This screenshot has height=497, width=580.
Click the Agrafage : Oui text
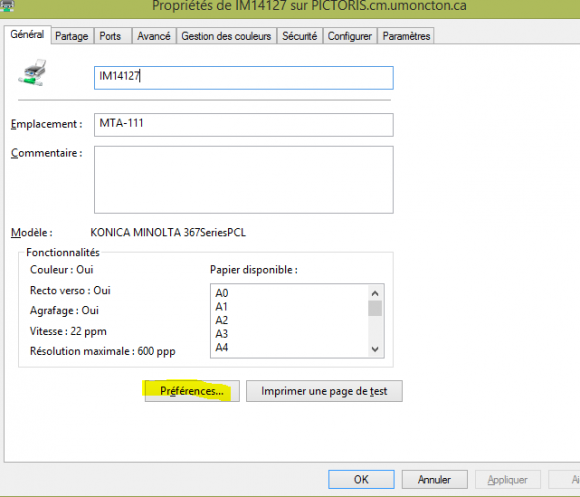pos(64,310)
